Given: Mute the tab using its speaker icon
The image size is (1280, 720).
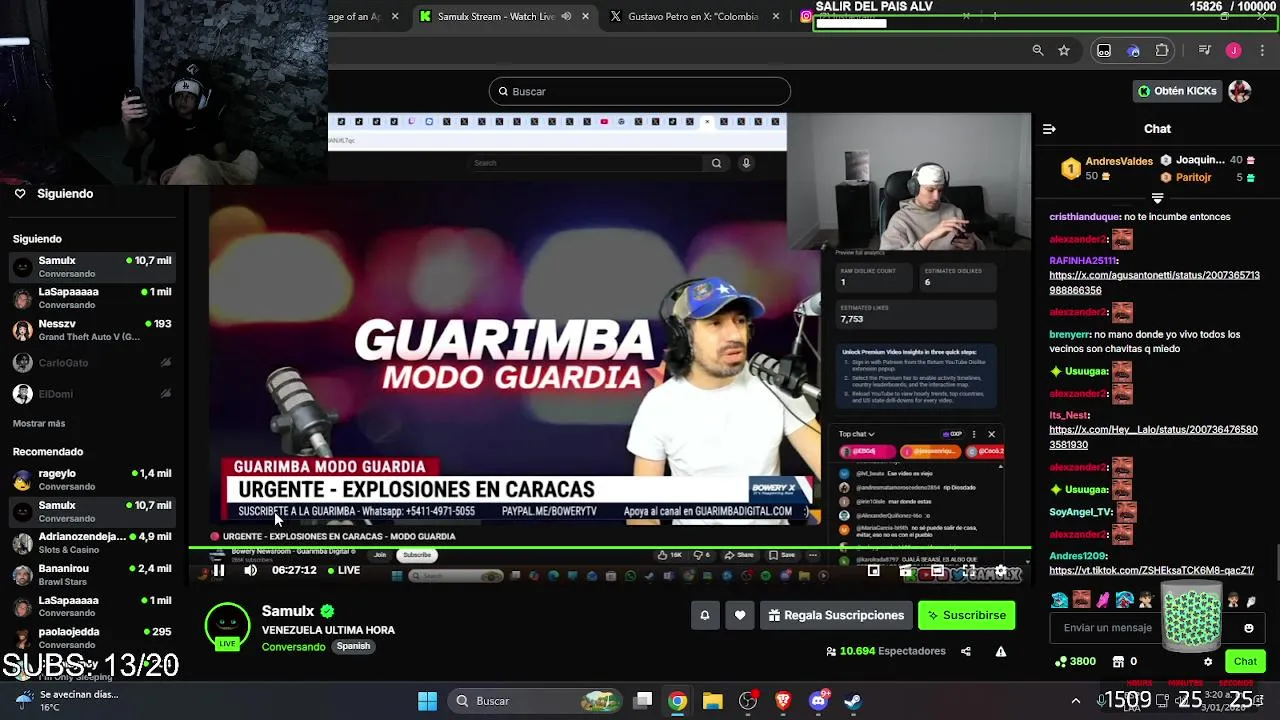Looking at the screenshot, I should pos(566,16).
